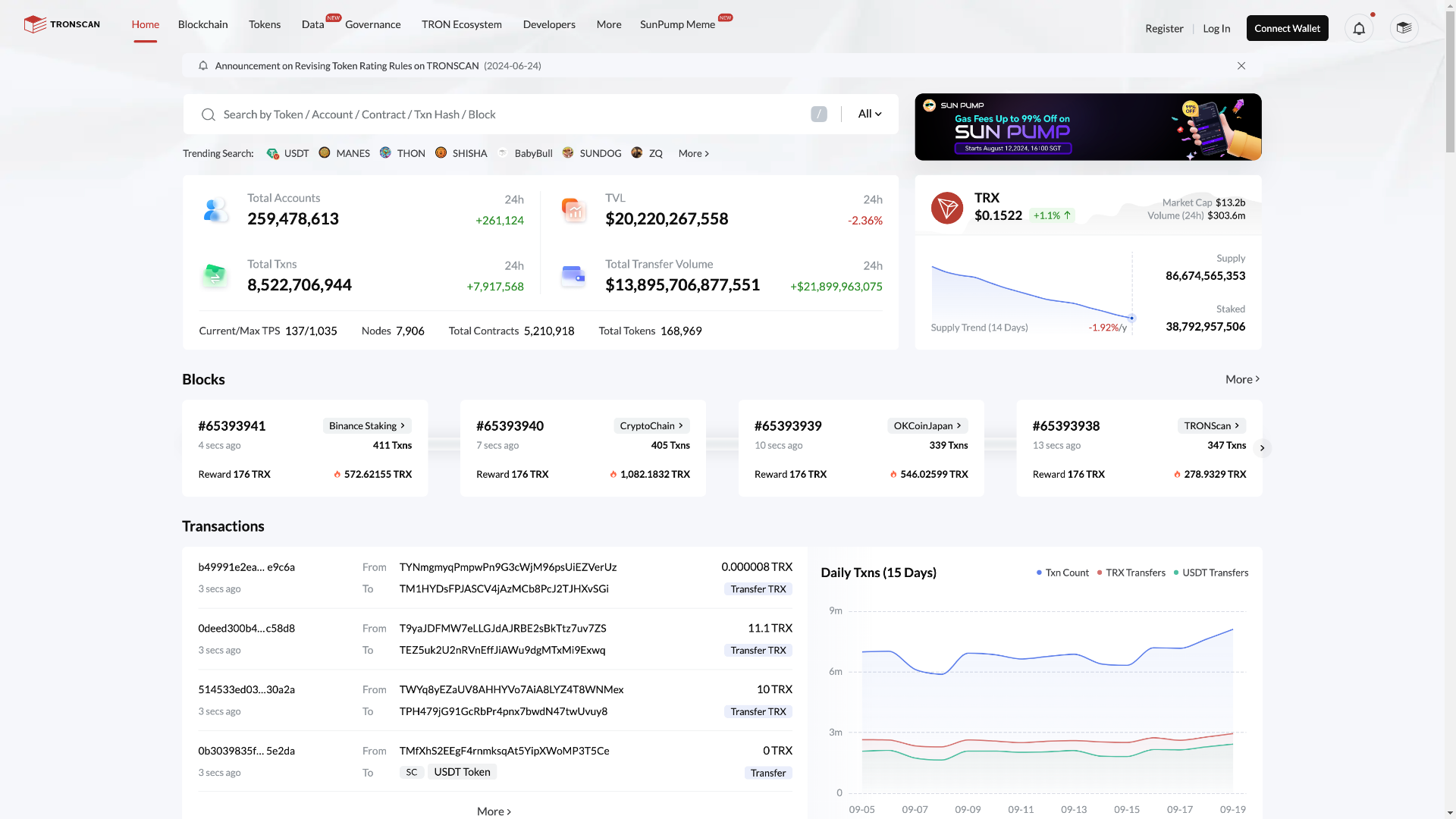Open the More navigation menu
The width and height of the screenshot is (1456, 819).
coord(609,24)
